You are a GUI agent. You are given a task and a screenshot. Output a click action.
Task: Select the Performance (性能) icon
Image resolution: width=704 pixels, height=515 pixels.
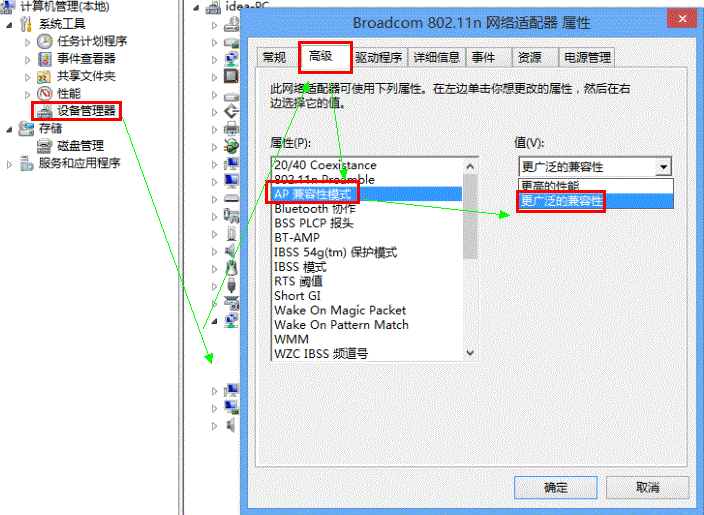point(44,93)
